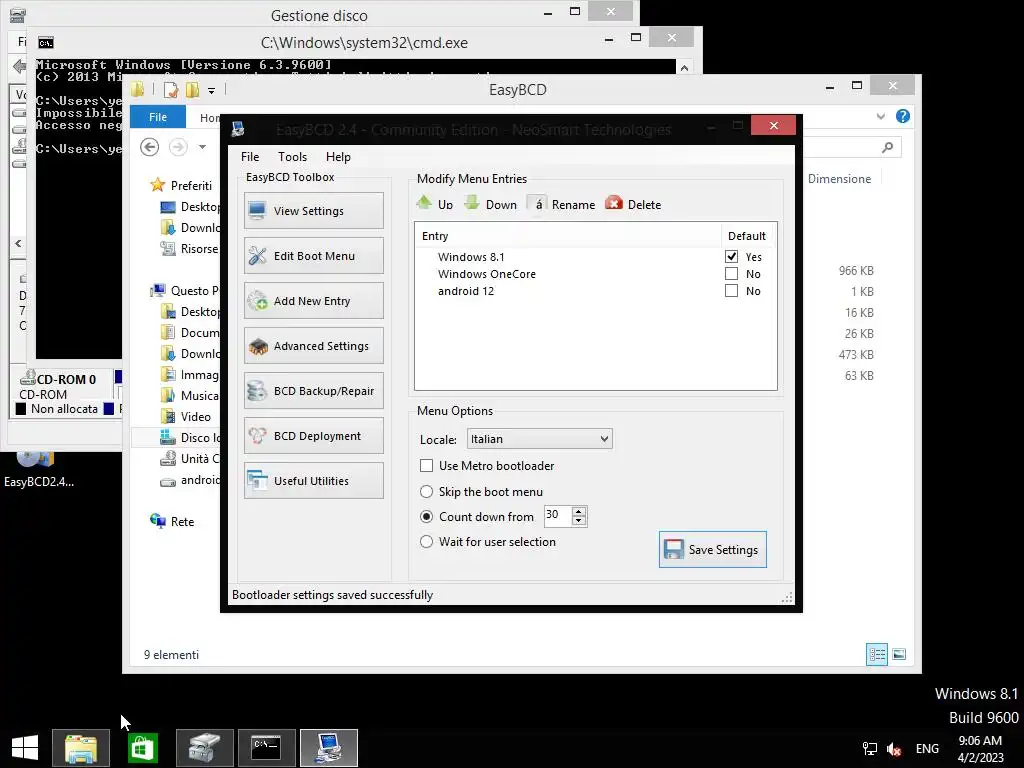1024x768 pixels.
Task: Switch Explorer to details view icon
Action: tap(876, 654)
